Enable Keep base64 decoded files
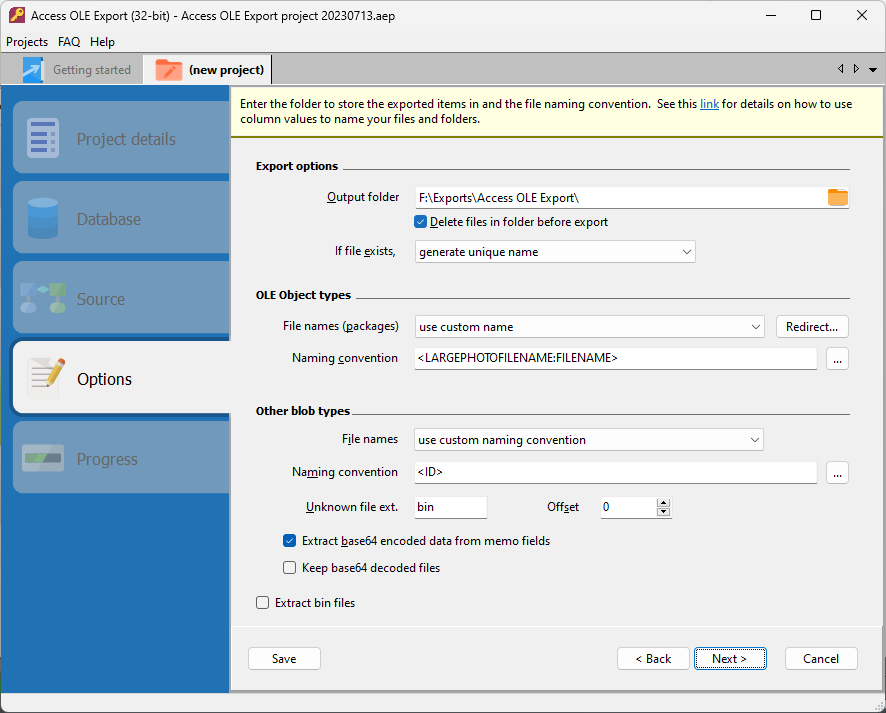The width and height of the screenshot is (886, 713). [289, 568]
